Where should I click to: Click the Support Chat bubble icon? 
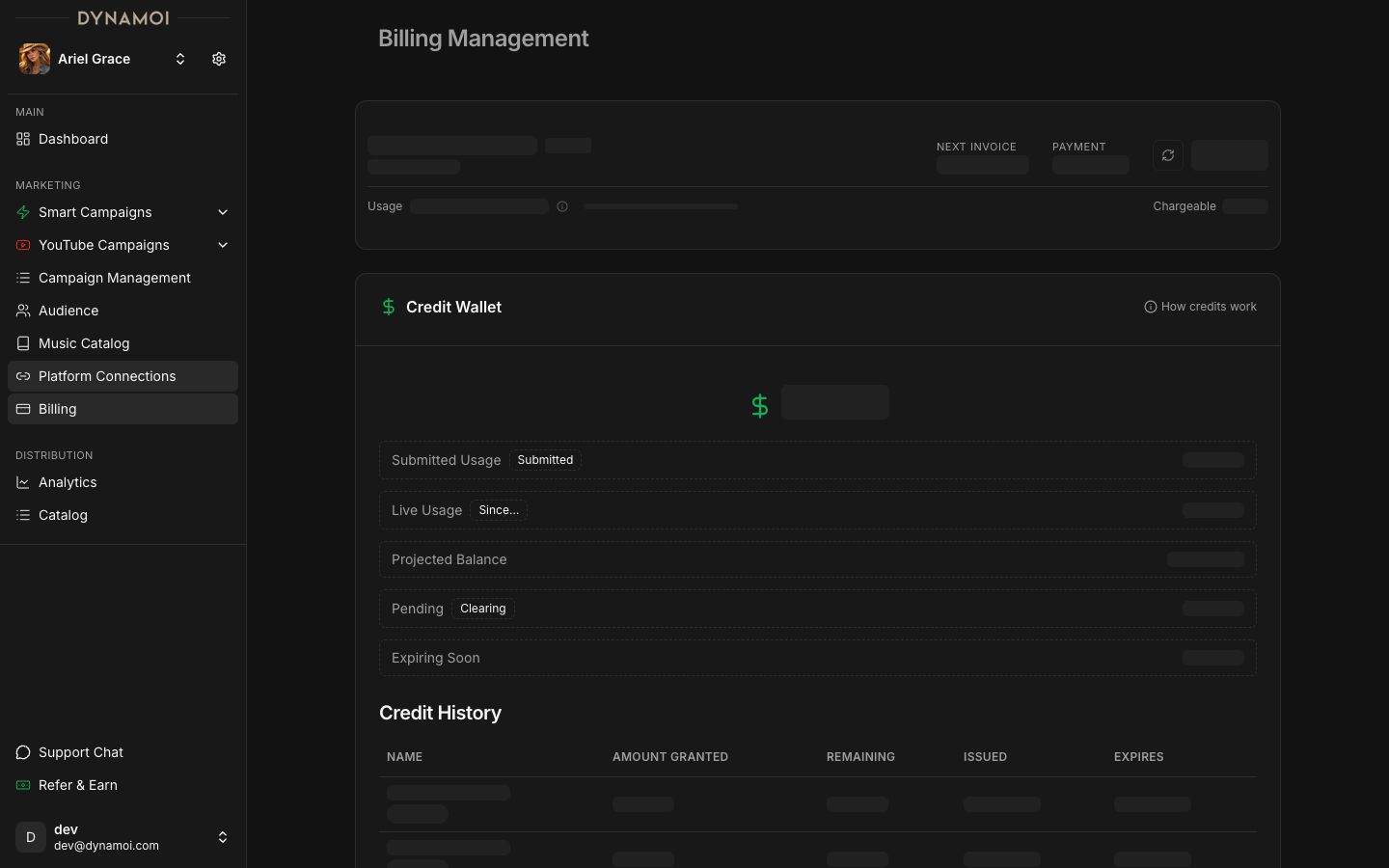[x=23, y=752]
